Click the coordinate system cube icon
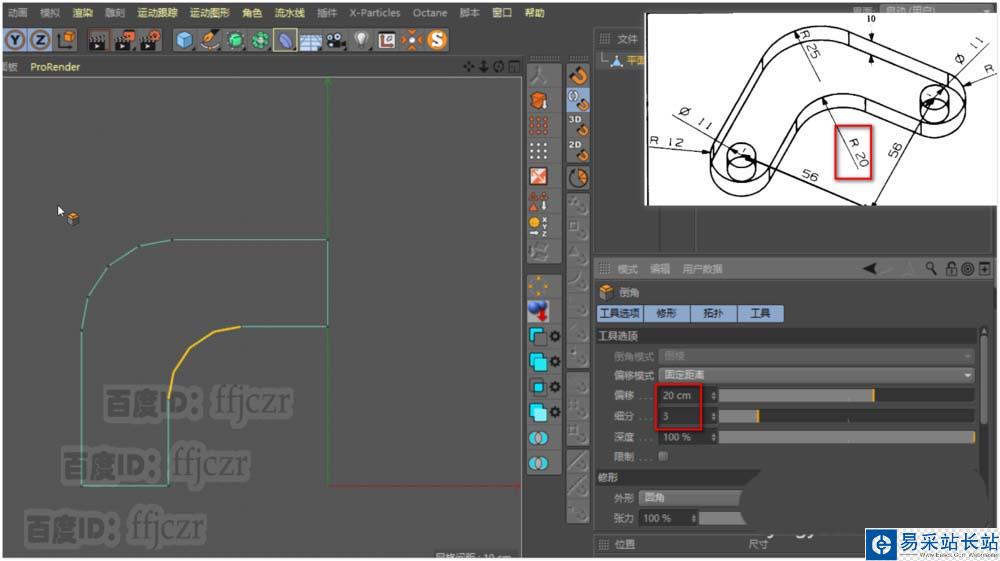 [66, 40]
